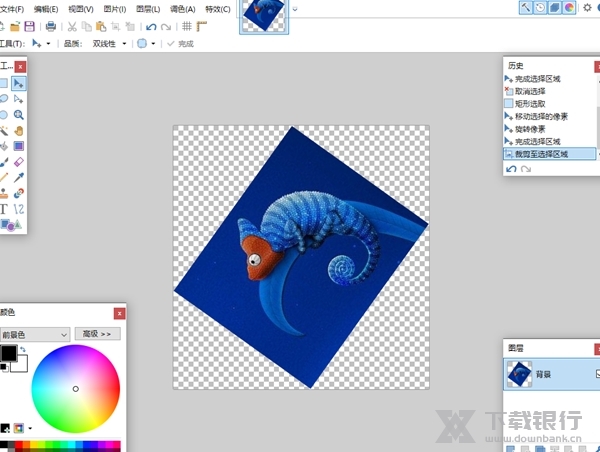600x452 pixels.
Task: Open the palette menu dropdown arrow
Action: click(30, 428)
